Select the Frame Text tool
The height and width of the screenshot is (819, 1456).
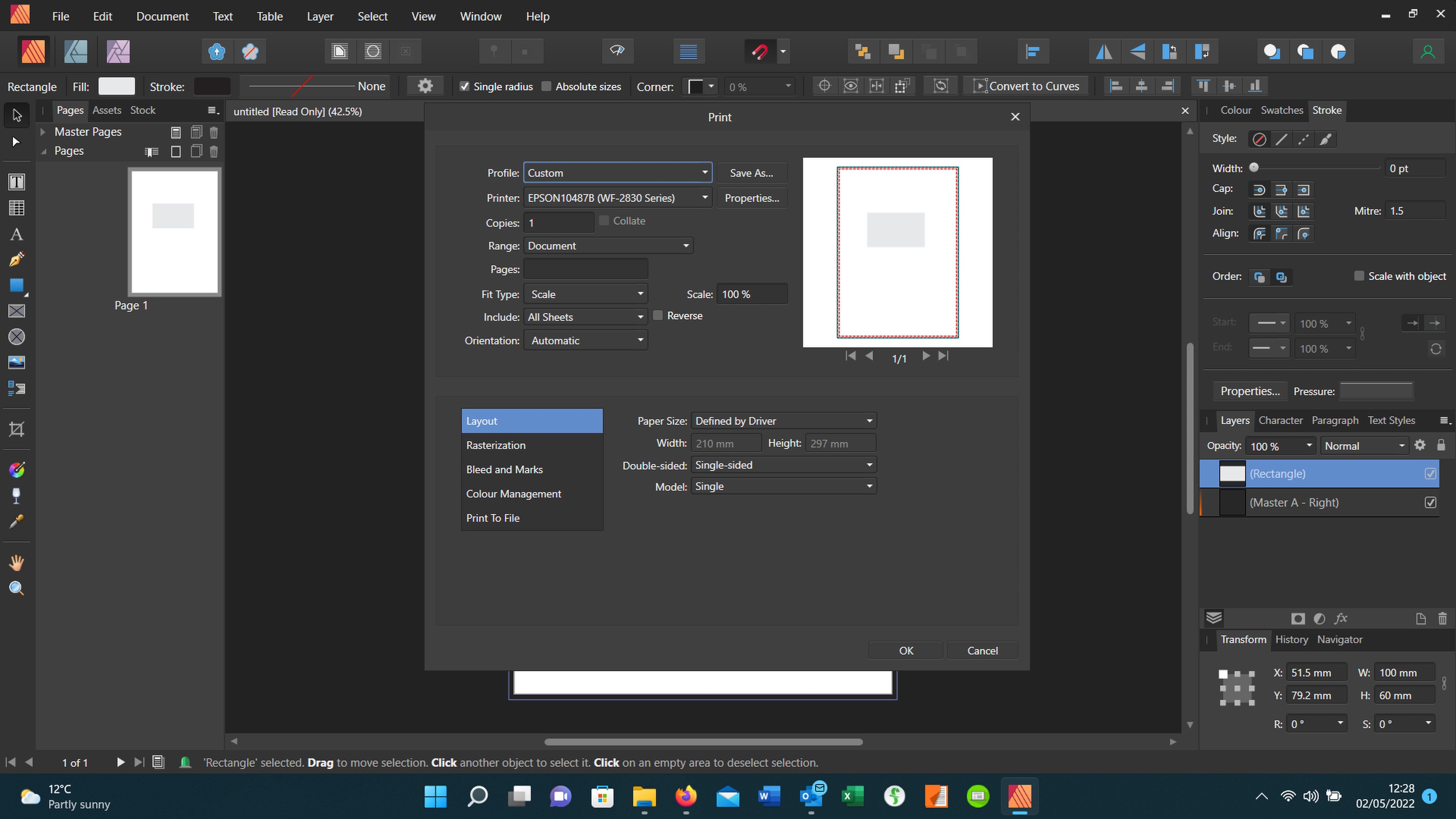[16, 182]
